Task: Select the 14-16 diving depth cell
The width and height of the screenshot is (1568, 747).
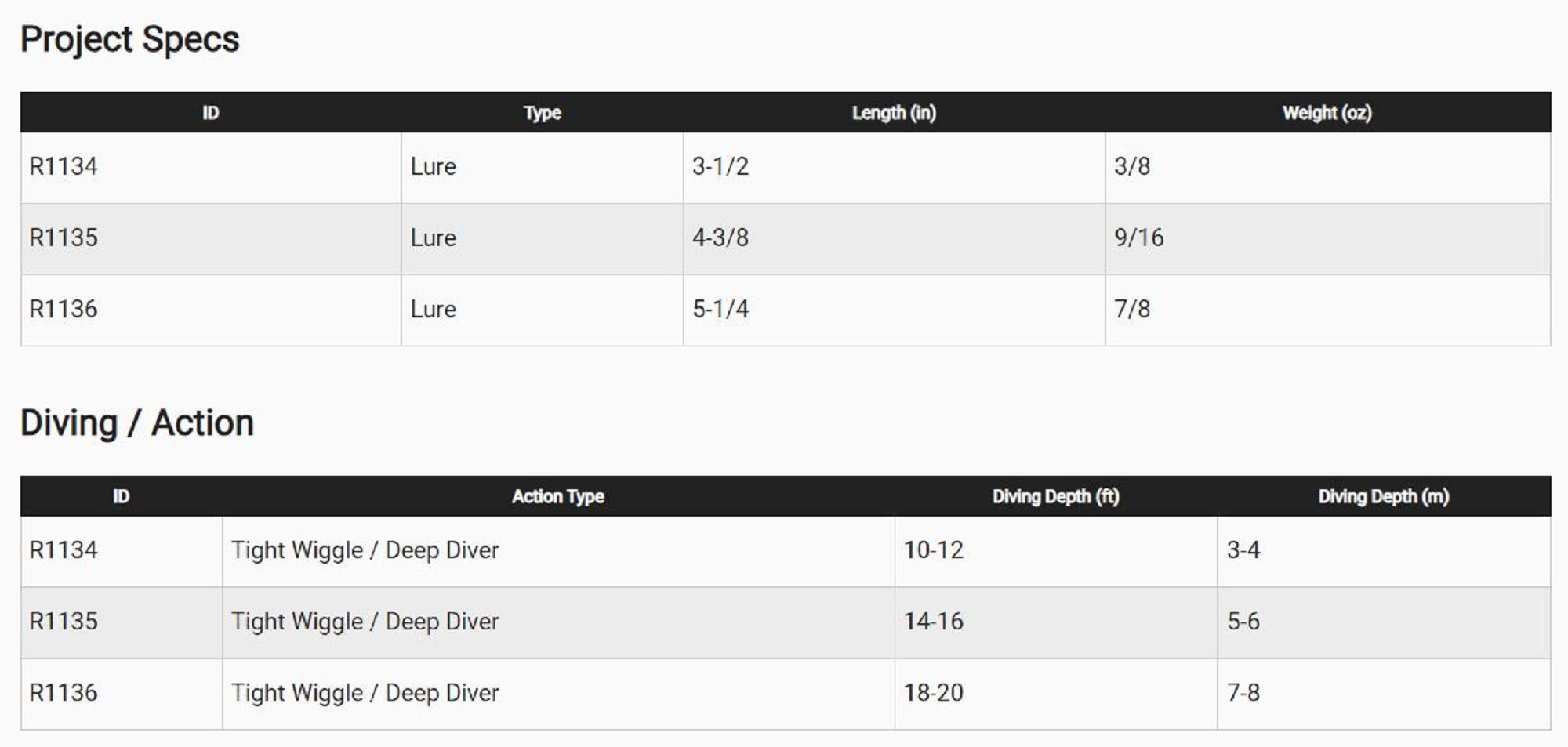Action: [x=933, y=622]
